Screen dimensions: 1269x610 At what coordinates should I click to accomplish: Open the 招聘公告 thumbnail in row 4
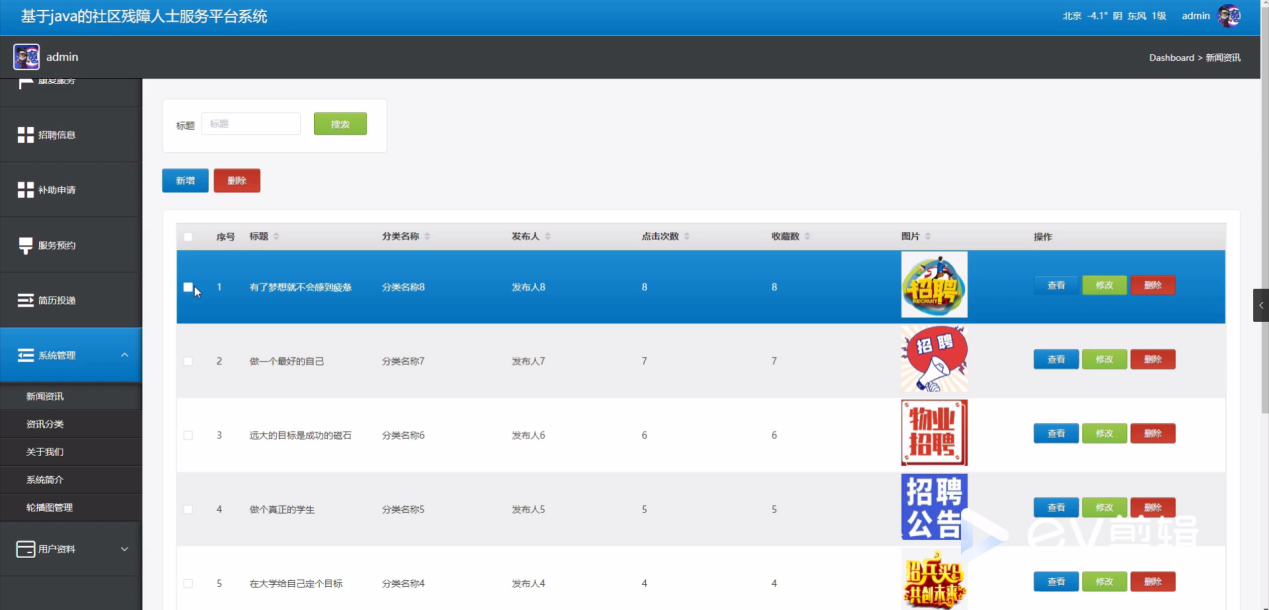point(934,507)
